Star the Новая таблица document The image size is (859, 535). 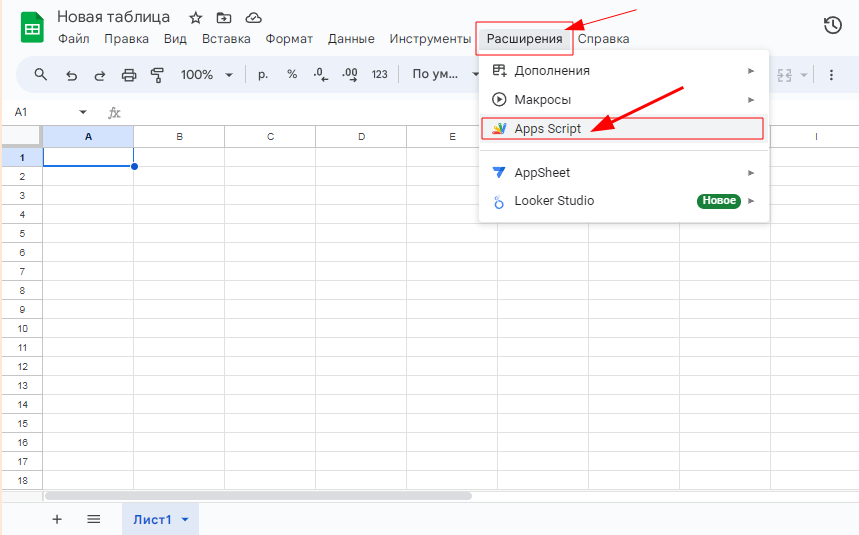pos(196,18)
